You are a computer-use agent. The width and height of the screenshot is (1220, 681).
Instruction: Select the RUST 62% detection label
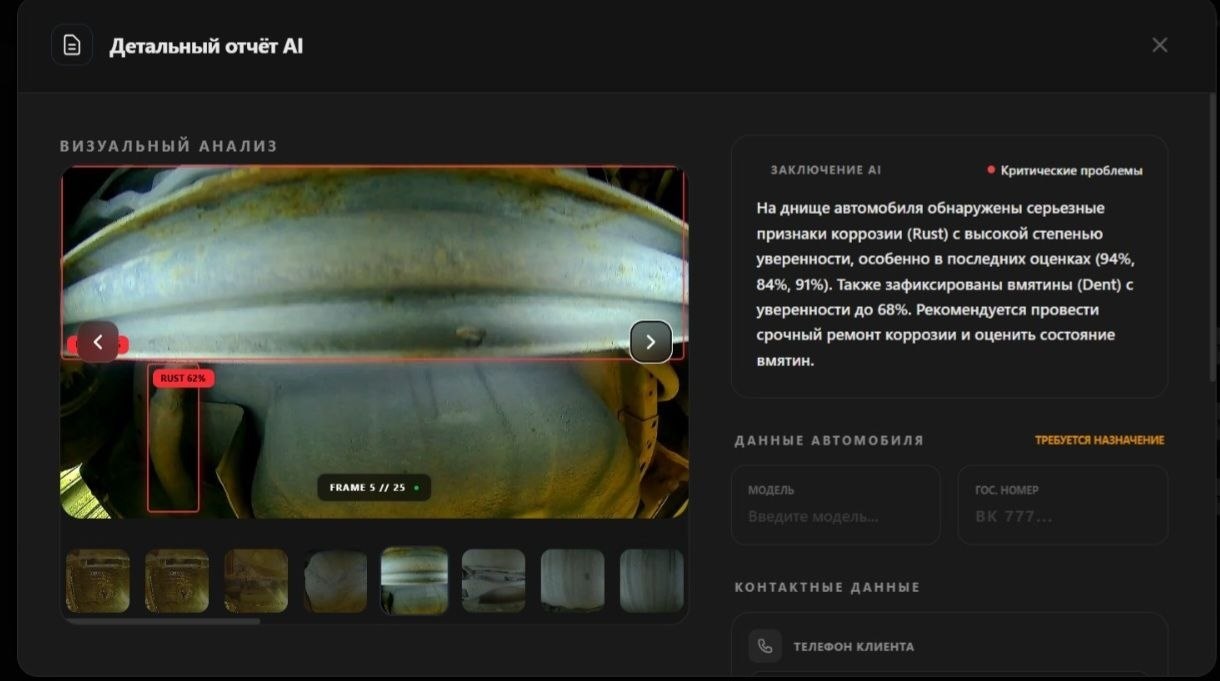(183, 378)
